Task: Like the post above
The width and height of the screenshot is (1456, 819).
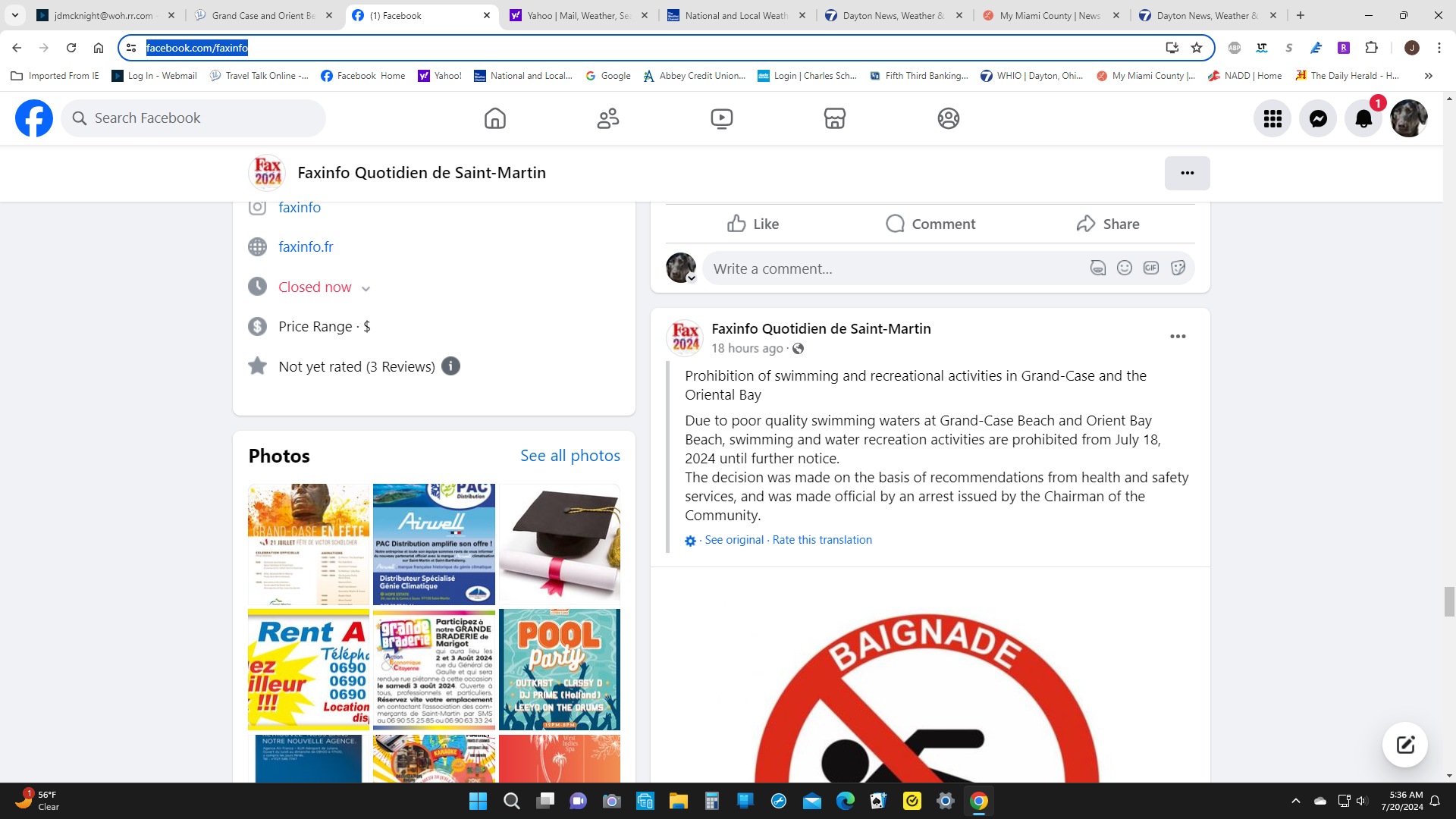Action: (x=752, y=224)
